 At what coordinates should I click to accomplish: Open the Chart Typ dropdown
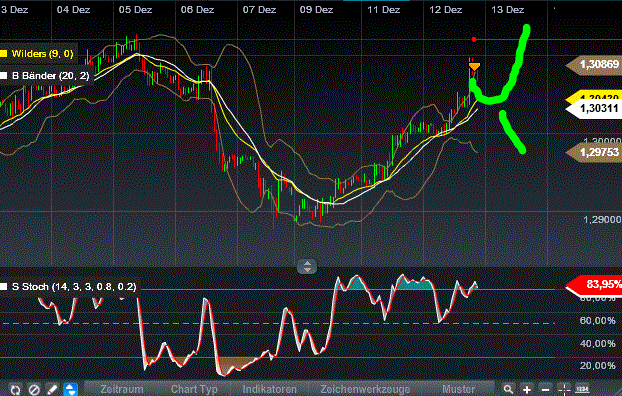pyautogui.click(x=194, y=389)
